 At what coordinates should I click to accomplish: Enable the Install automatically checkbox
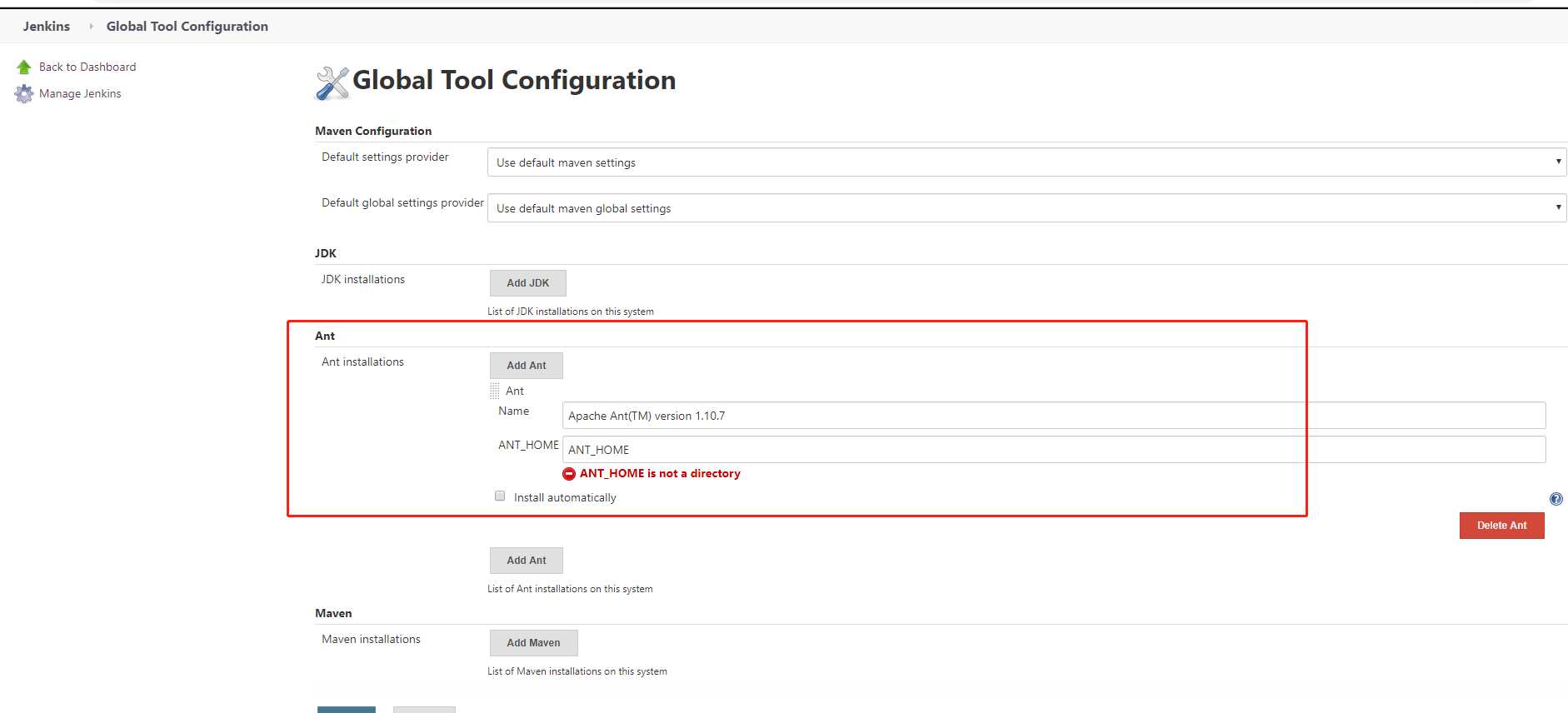click(500, 496)
